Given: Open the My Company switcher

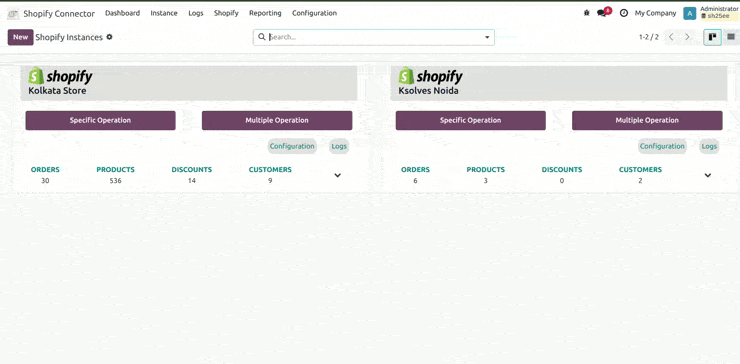Looking at the screenshot, I should [655, 13].
